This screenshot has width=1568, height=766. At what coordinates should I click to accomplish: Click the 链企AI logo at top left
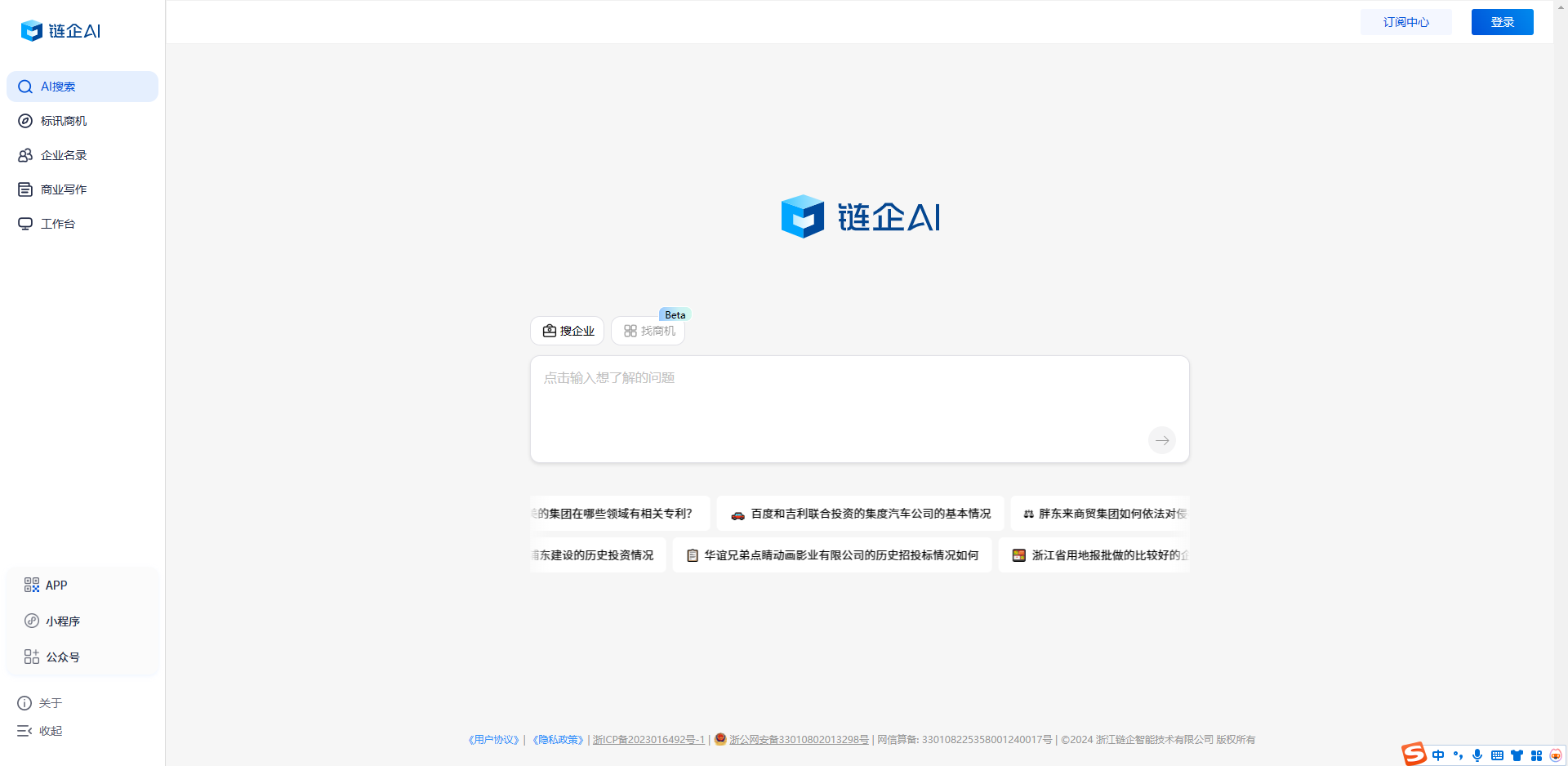click(x=60, y=31)
